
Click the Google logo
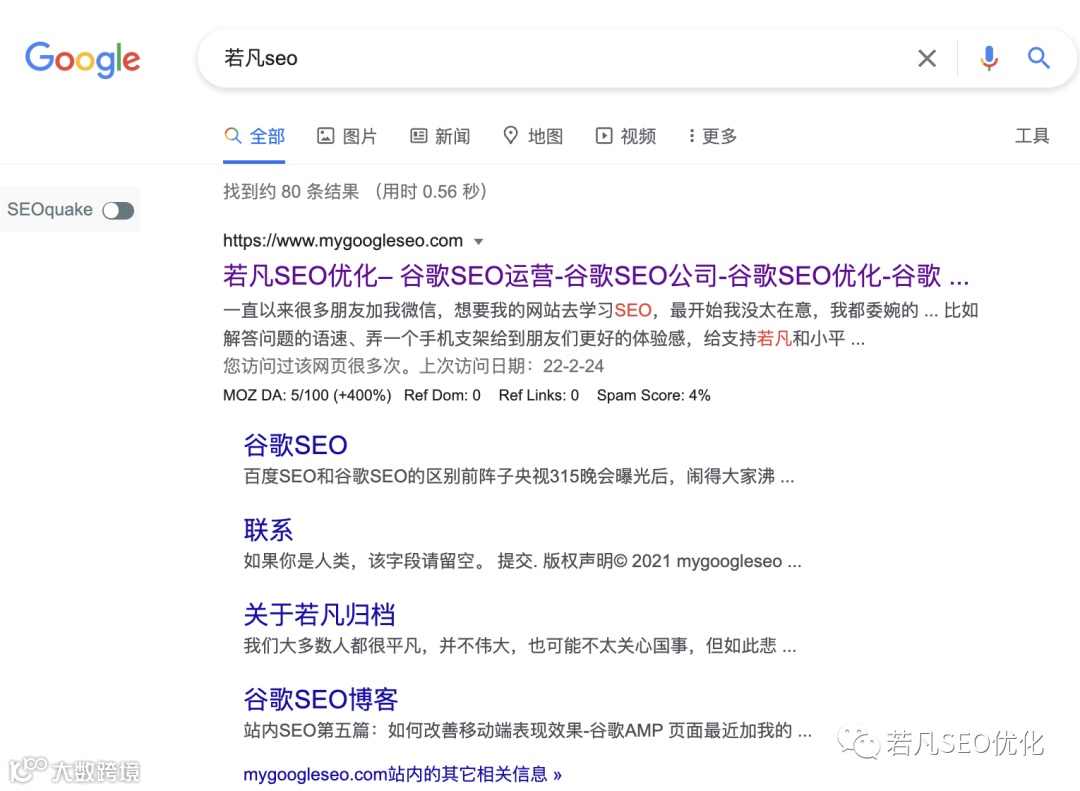tap(83, 59)
